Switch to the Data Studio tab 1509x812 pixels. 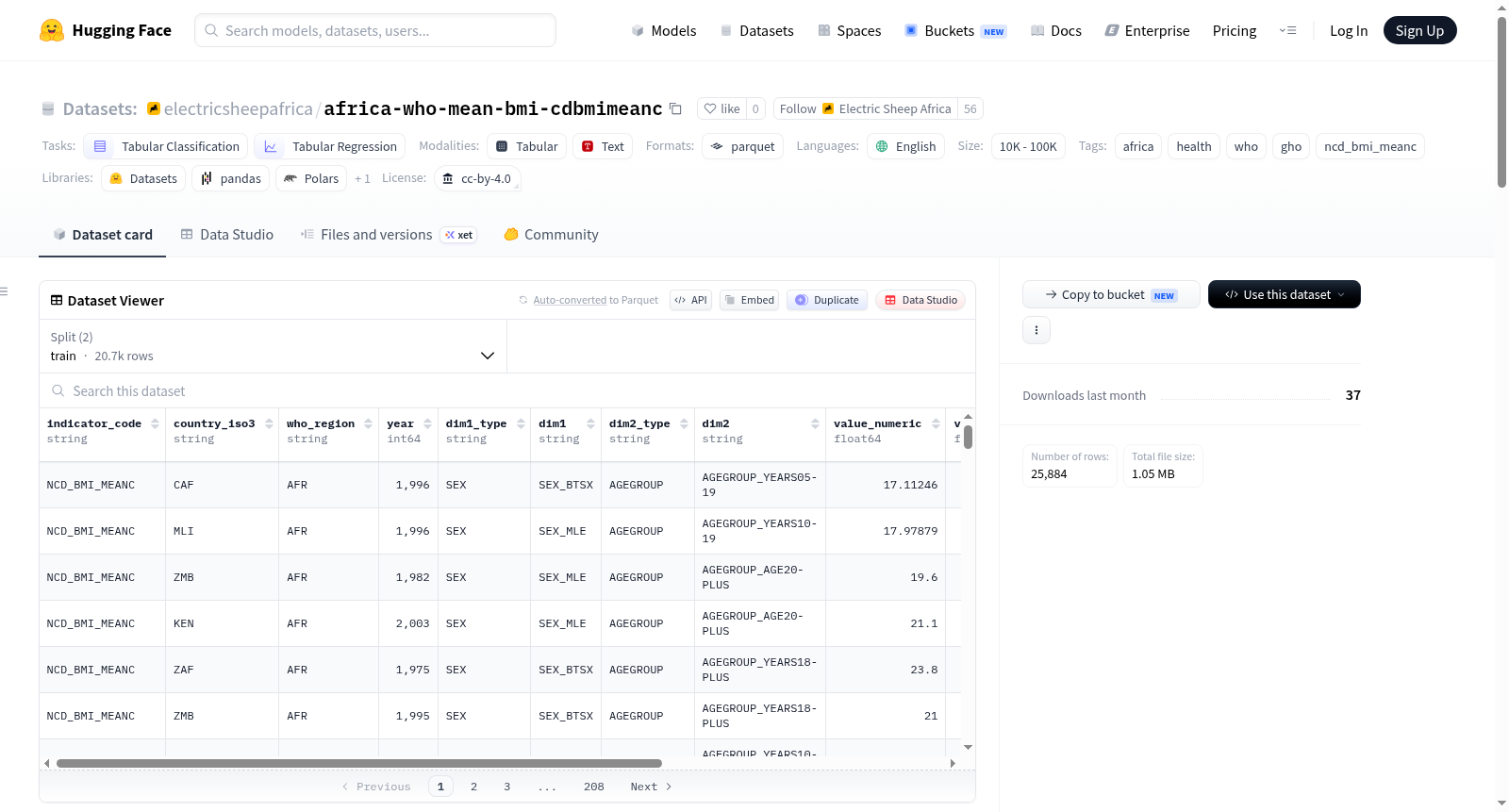[x=226, y=235]
